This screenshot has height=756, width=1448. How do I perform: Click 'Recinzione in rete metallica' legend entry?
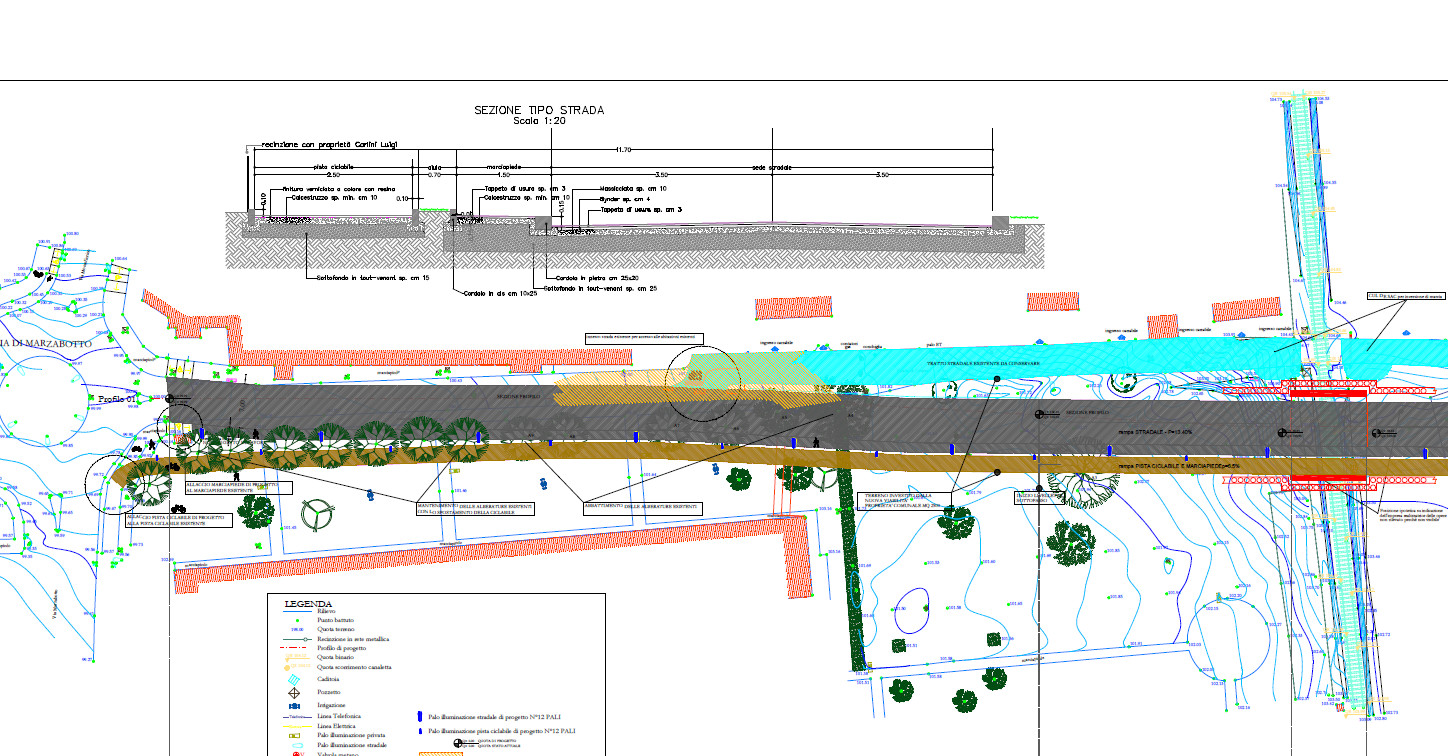pyautogui.click(x=353, y=638)
